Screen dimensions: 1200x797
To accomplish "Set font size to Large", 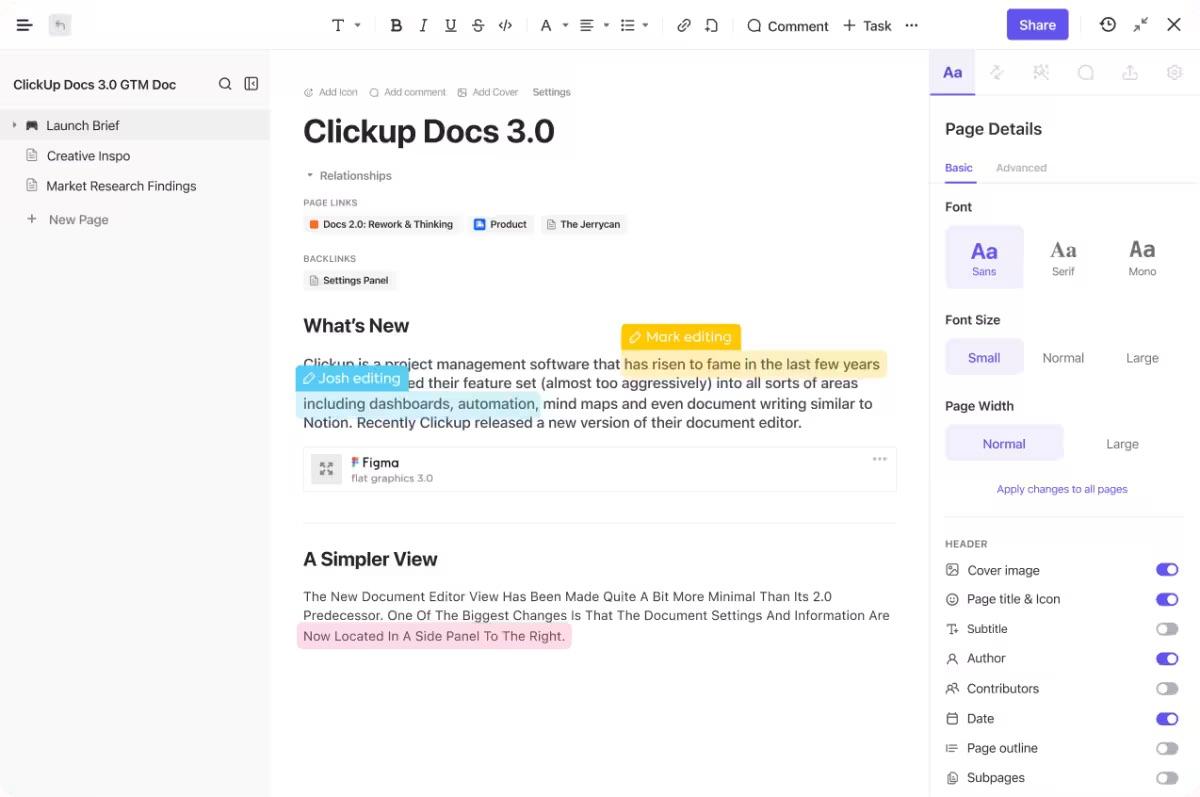I will 1142,357.
